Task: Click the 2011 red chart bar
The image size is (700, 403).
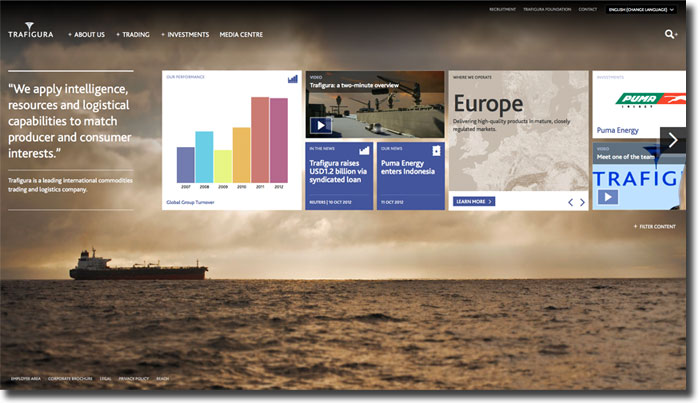Action: coord(260,140)
